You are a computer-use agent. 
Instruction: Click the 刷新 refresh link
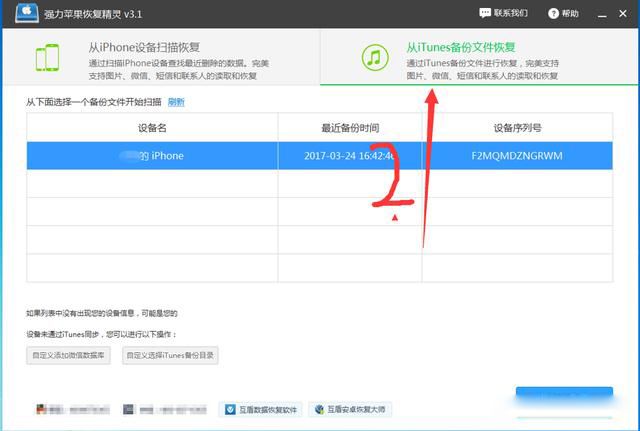[176, 102]
